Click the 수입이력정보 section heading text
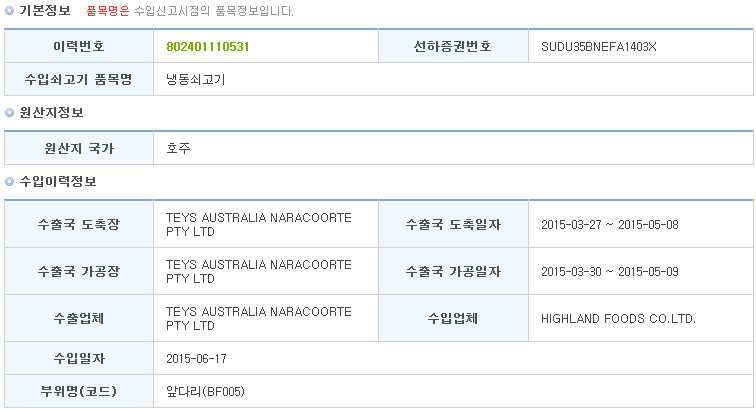Screen dimensions: 756x410 [x=58, y=182]
